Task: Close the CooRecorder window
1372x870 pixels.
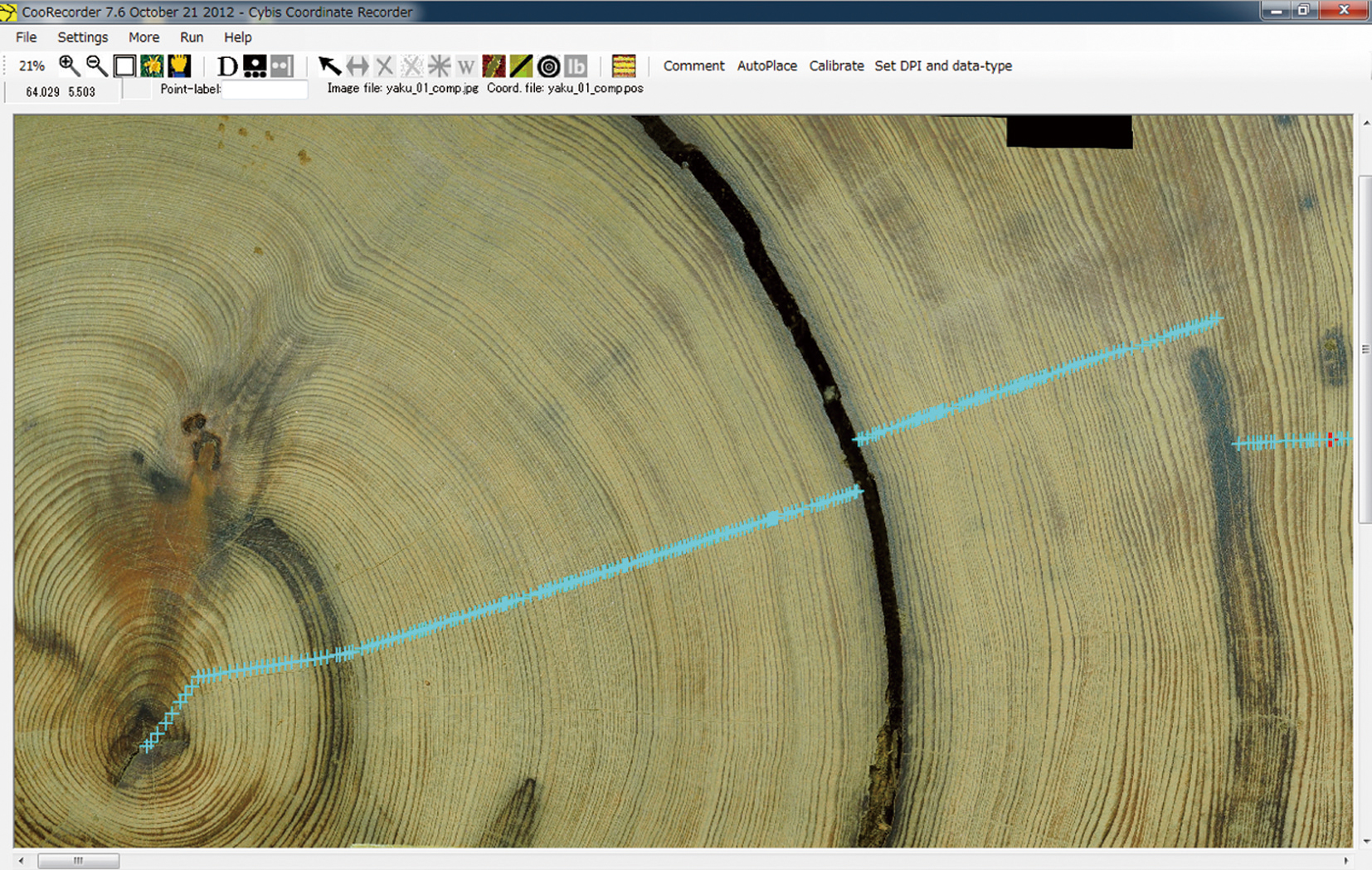Action: click(1344, 11)
